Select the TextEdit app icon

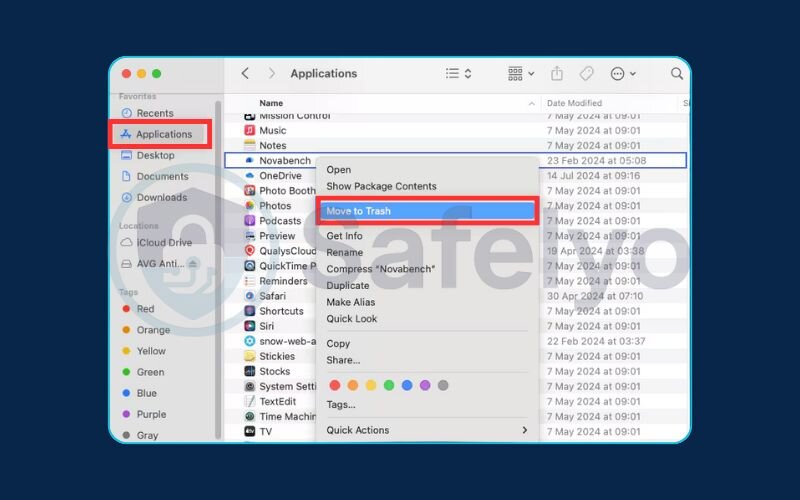[x=249, y=401]
